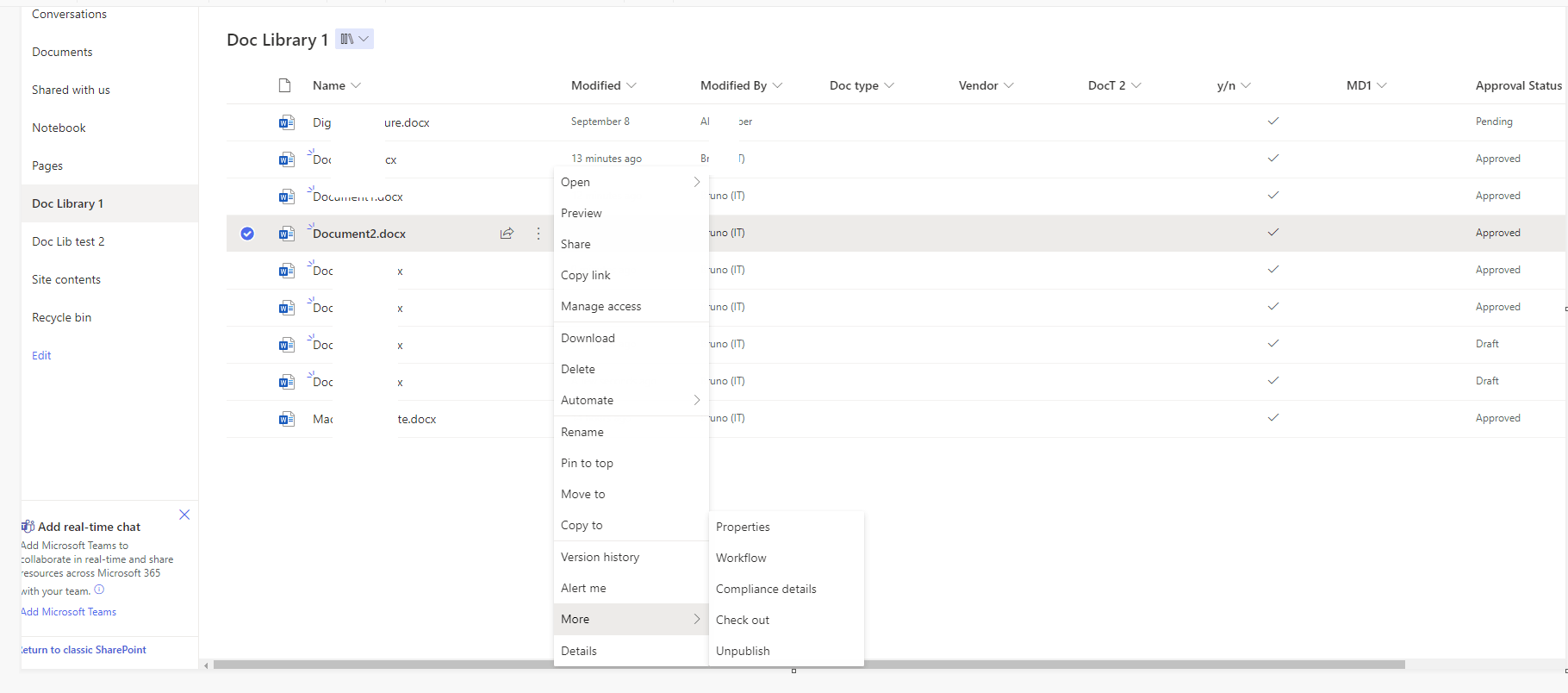Expand the Automate submenu
Image resolution: width=1568 pixels, height=693 pixels.
631,400
